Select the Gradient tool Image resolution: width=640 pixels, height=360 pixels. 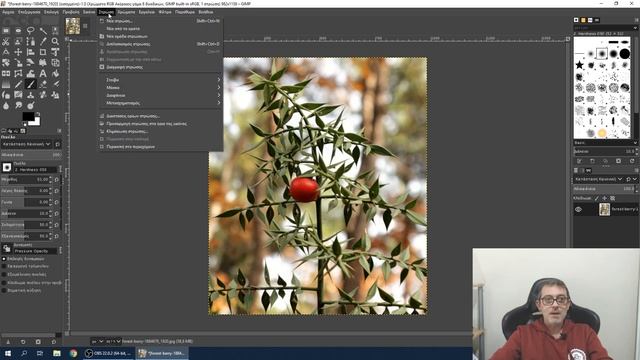pyautogui.click(x=6, y=84)
